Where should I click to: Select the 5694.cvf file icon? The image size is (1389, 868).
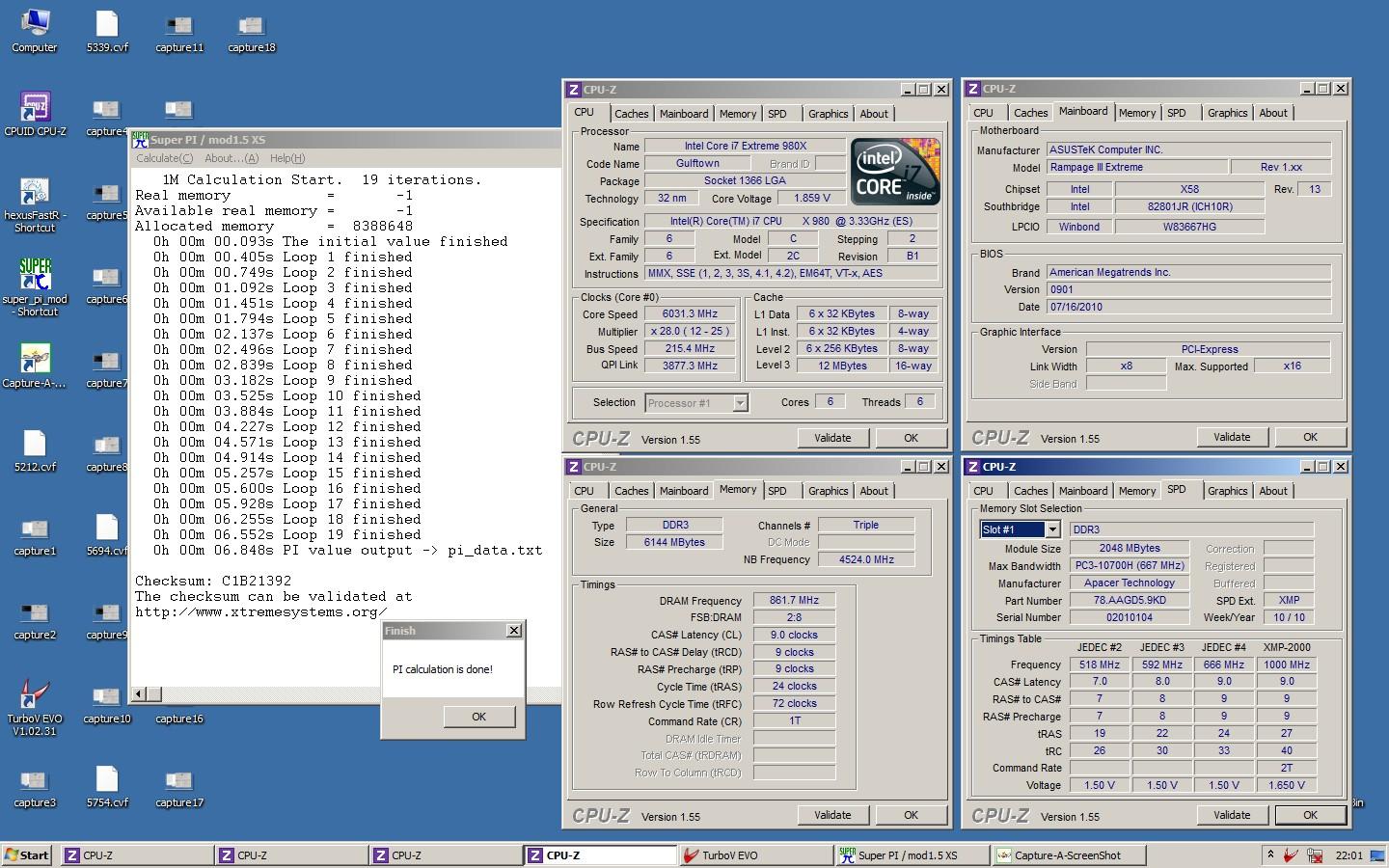pos(107,533)
